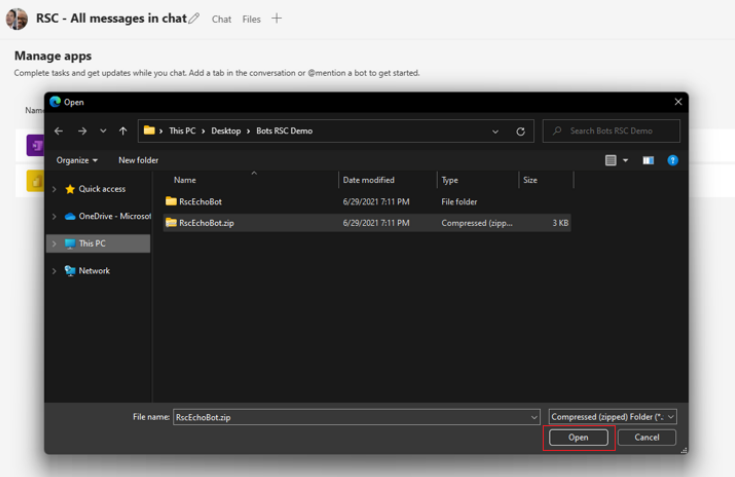Click the Forward navigation arrow
The height and width of the screenshot is (477, 735).
pos(82,131)
